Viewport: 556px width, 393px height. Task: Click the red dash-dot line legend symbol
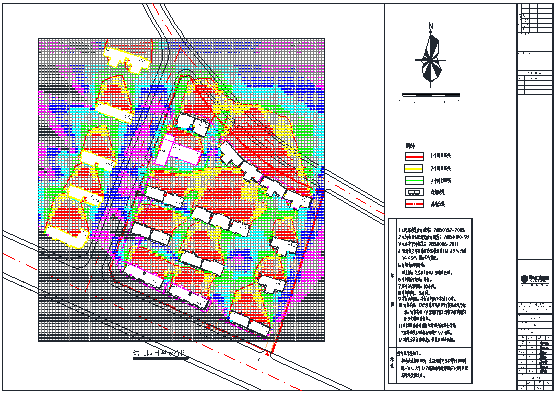pyautogui.click(x=414, y=204)
